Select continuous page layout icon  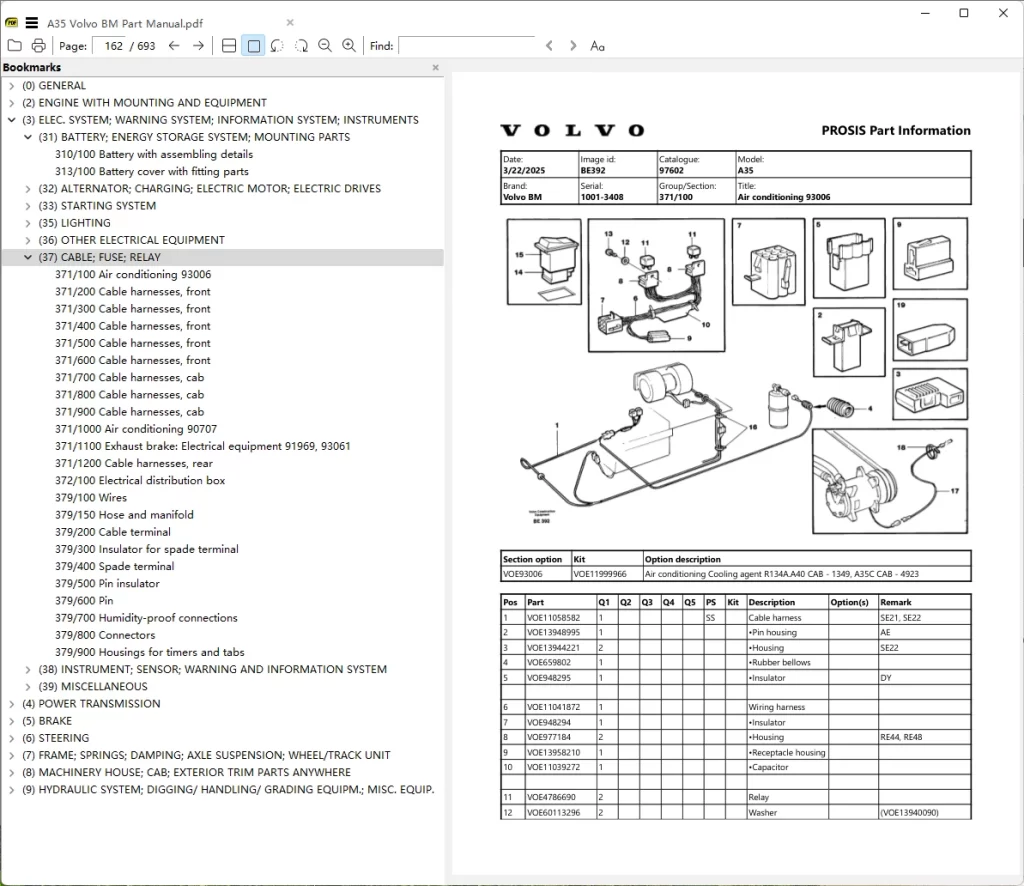pyautogui.click(x=229, y=46)
